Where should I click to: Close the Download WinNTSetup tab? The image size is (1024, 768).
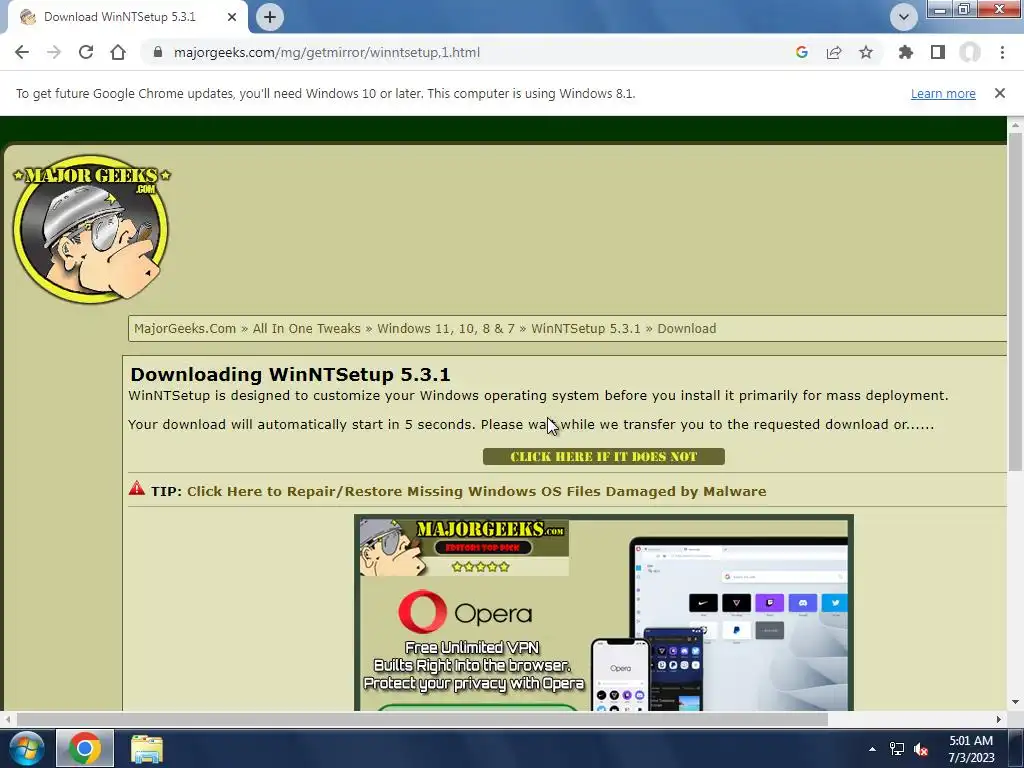pyautogui.click(x=232, y=17)
